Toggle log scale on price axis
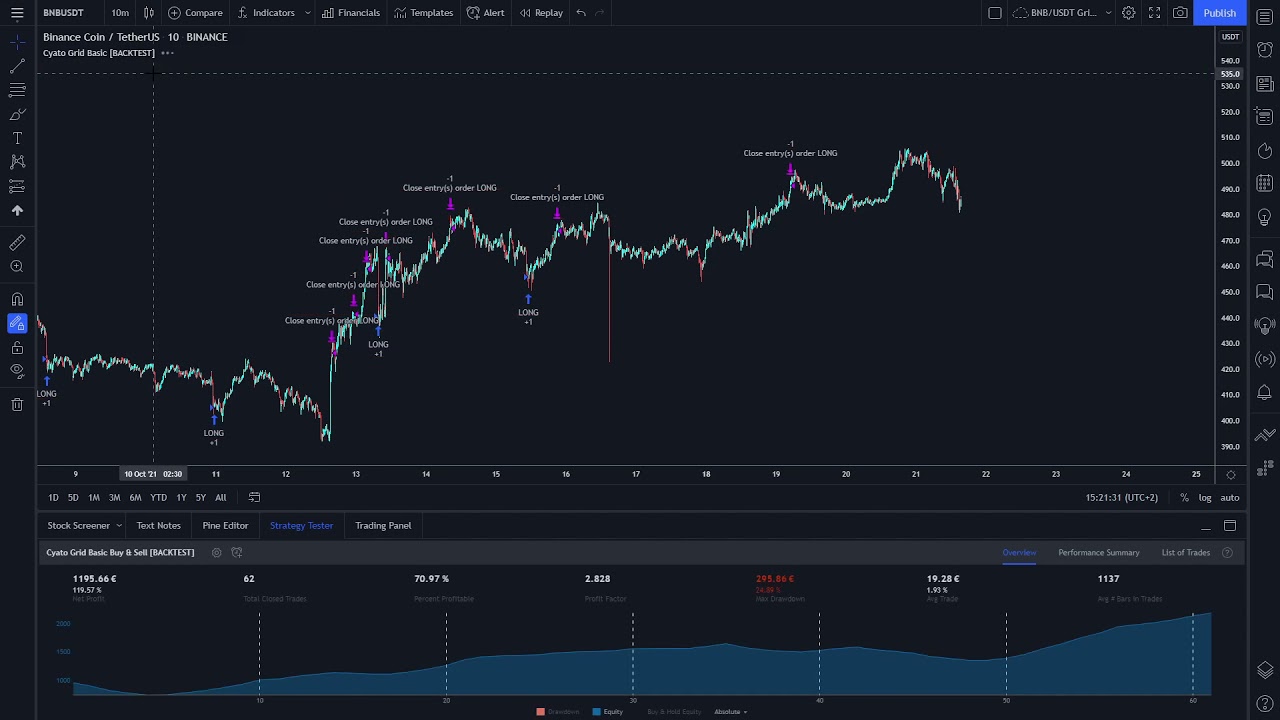 (x=1205, y=497)
